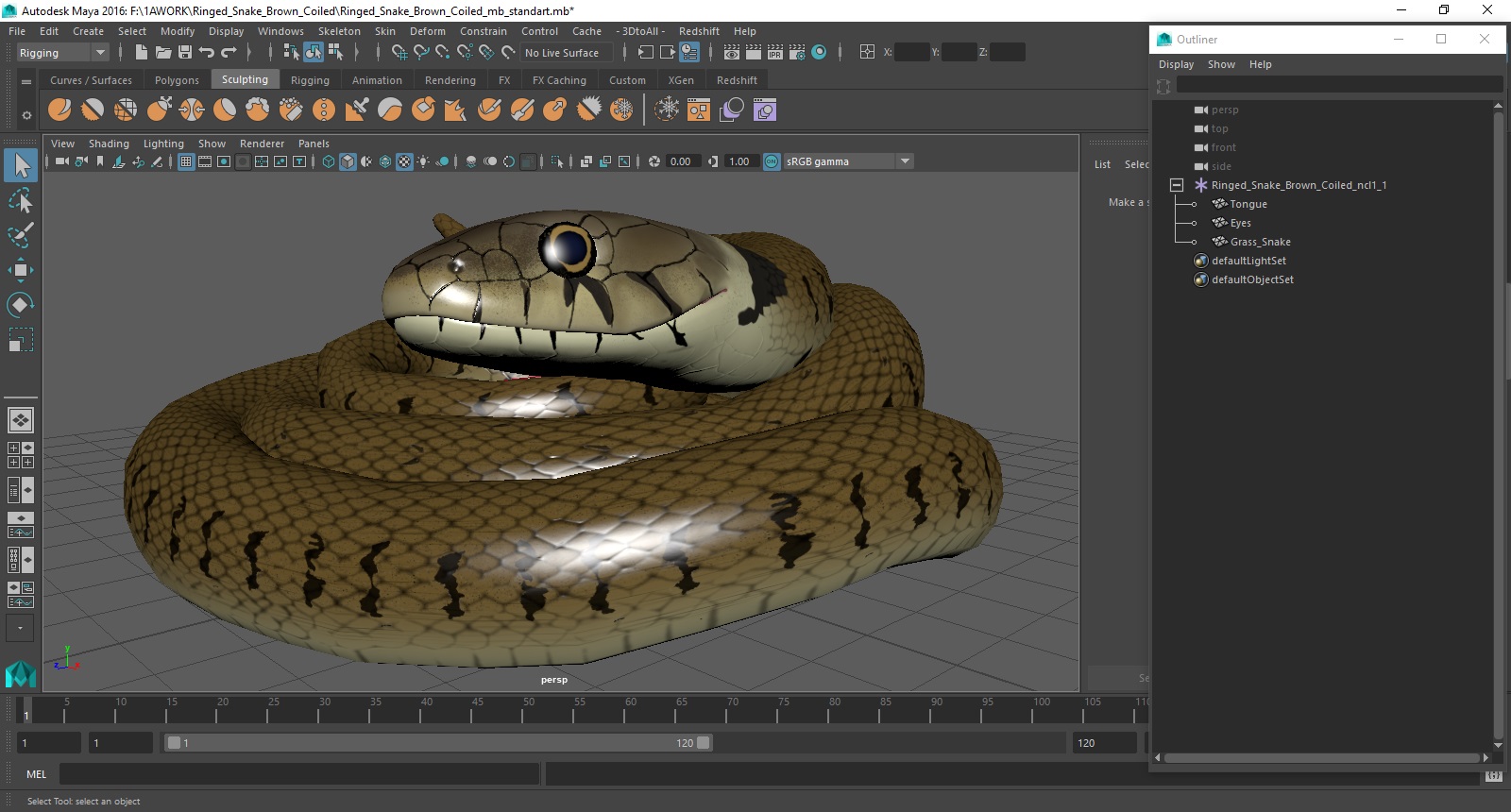Activate the Scale tool in toolbox
Image resolution: width=1511 pixels, height=812 pixels.
coord(21,339)
